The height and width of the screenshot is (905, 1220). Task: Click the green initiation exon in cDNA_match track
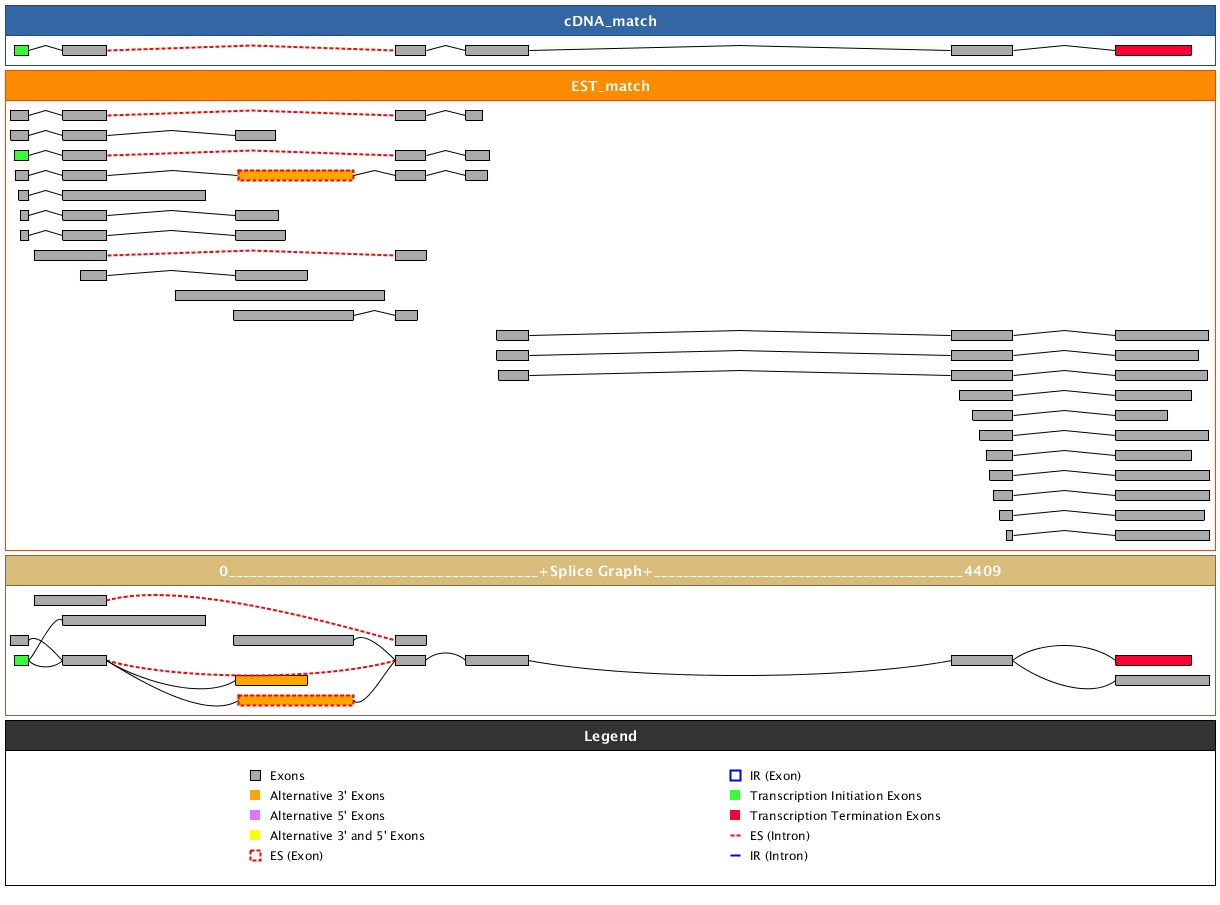coord(21,50)
